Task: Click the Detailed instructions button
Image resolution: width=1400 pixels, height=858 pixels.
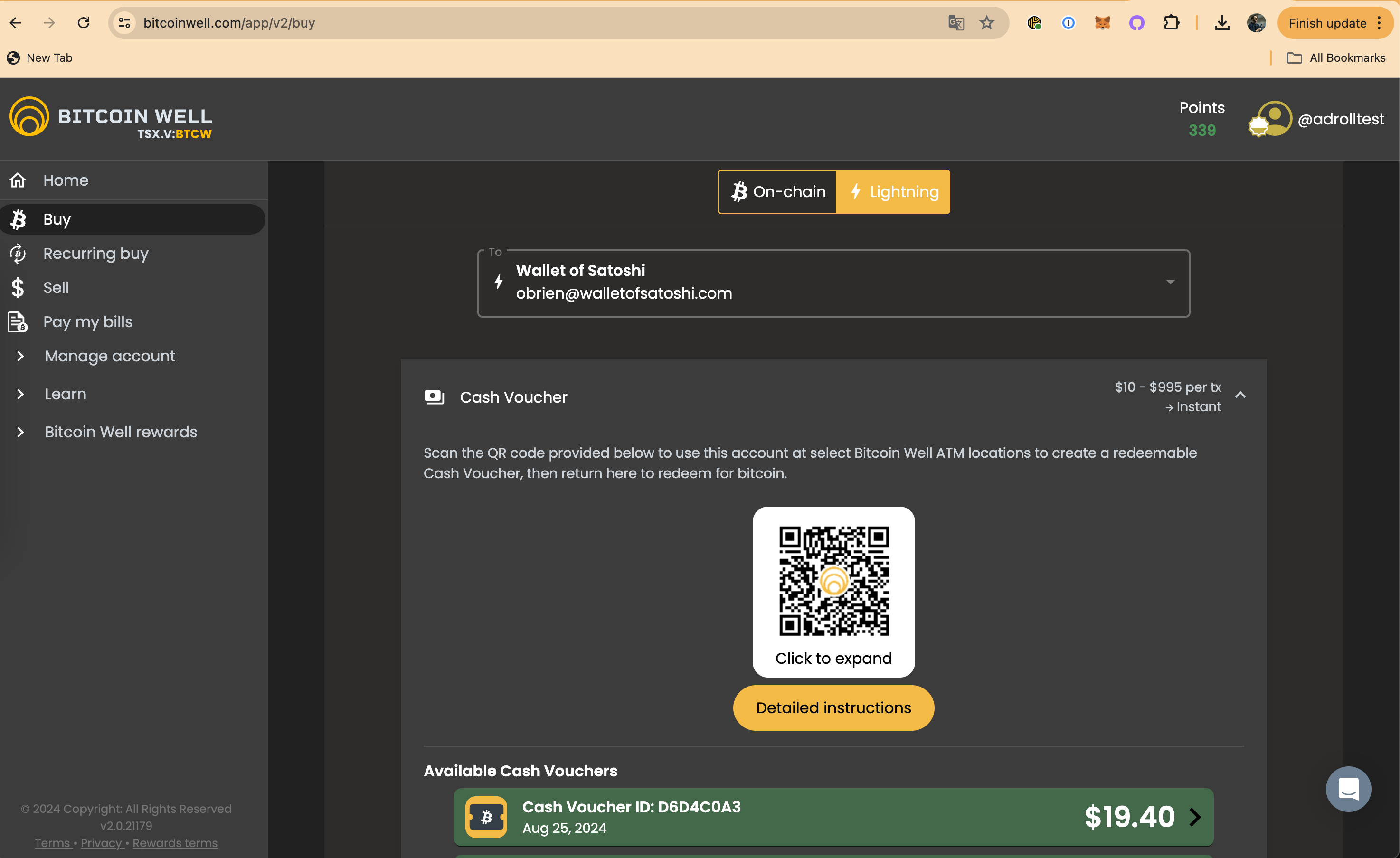Action: coord(833,707)
